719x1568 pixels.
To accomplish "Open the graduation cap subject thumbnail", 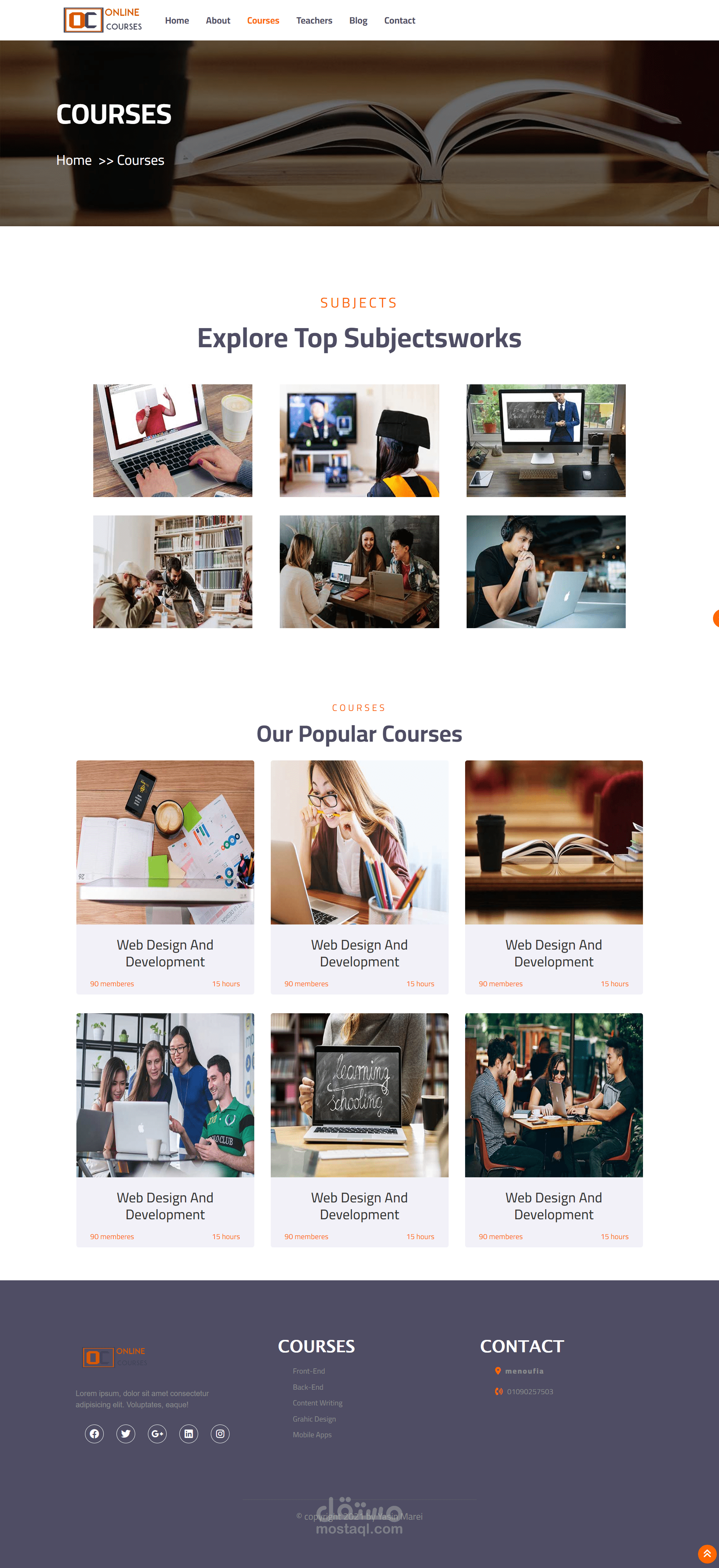I will (359, 440).
